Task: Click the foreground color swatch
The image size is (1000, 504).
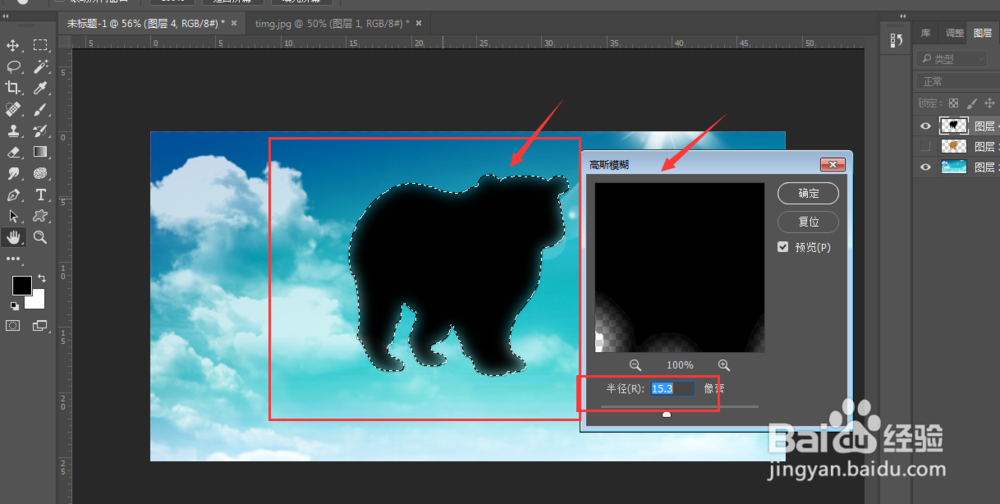Action: click(21, 285)
